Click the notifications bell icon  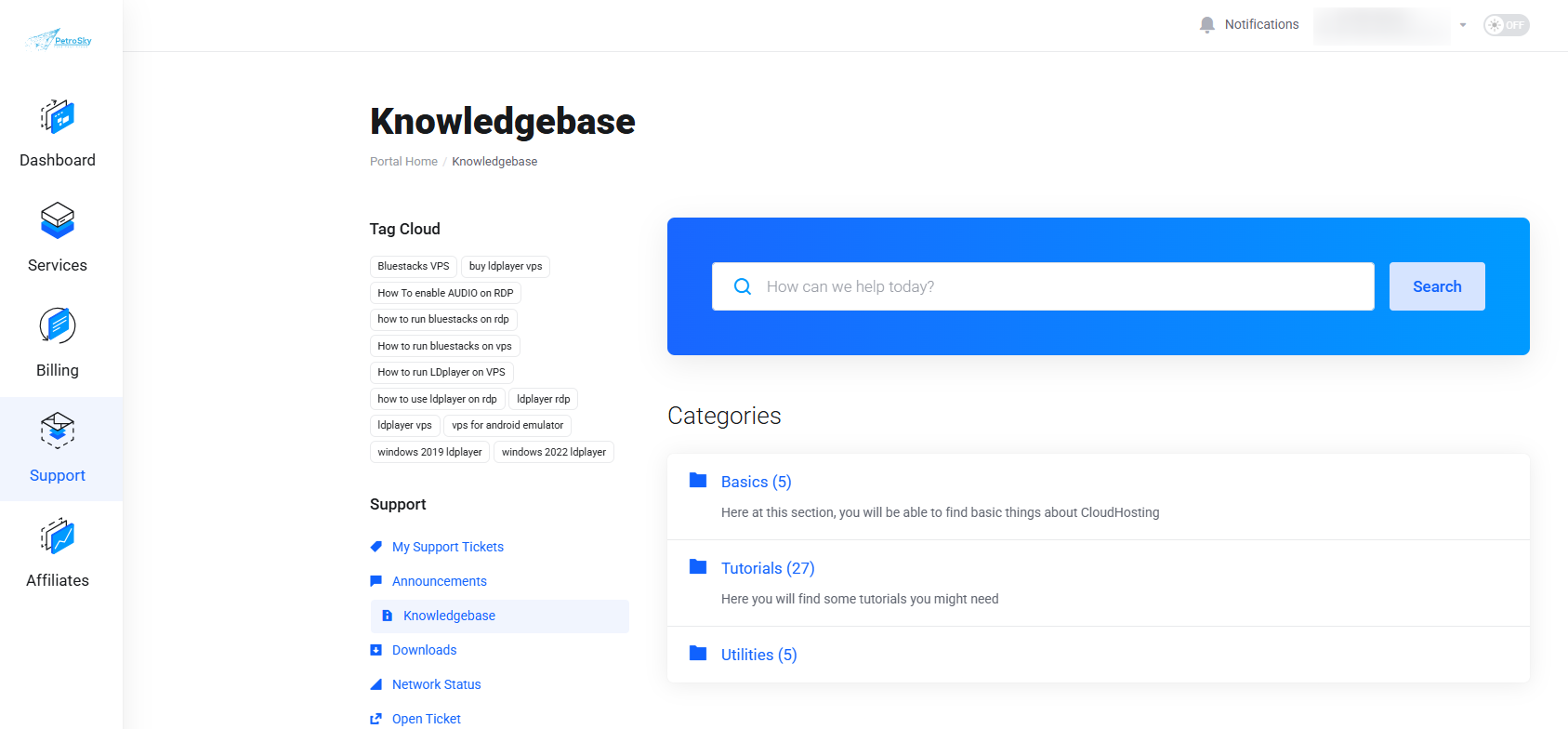pos(1207,25)
